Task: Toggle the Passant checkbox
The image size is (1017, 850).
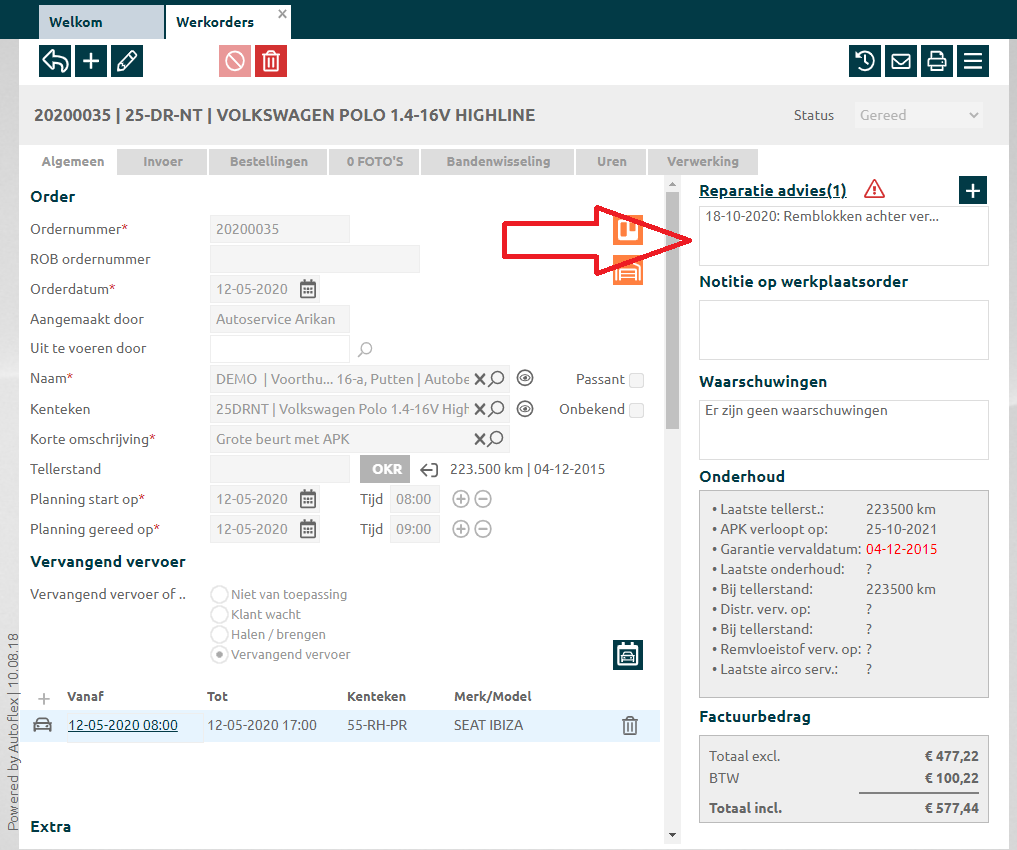Action: (636, 380)
